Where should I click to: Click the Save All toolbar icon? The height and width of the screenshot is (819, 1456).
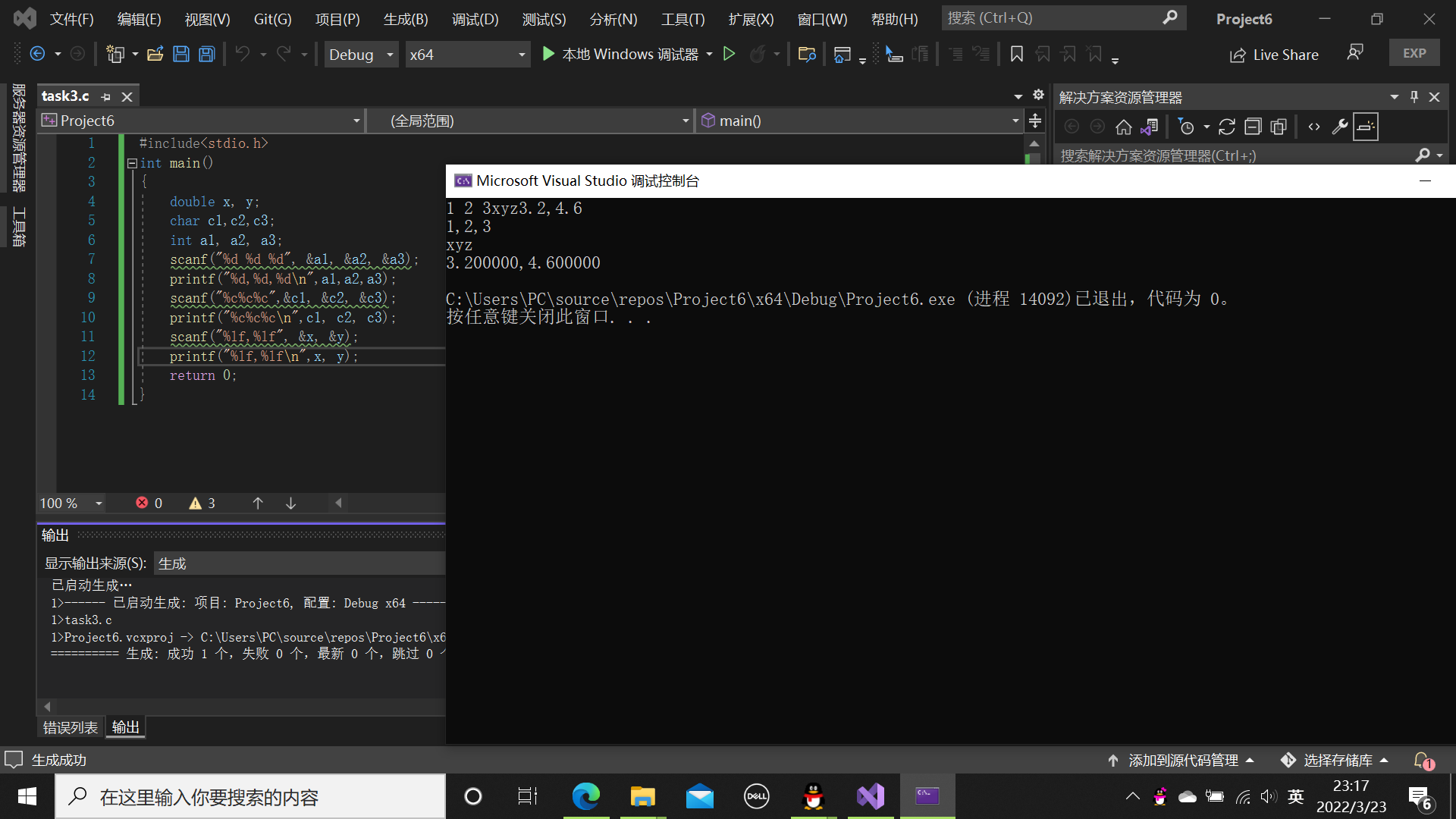206,54
